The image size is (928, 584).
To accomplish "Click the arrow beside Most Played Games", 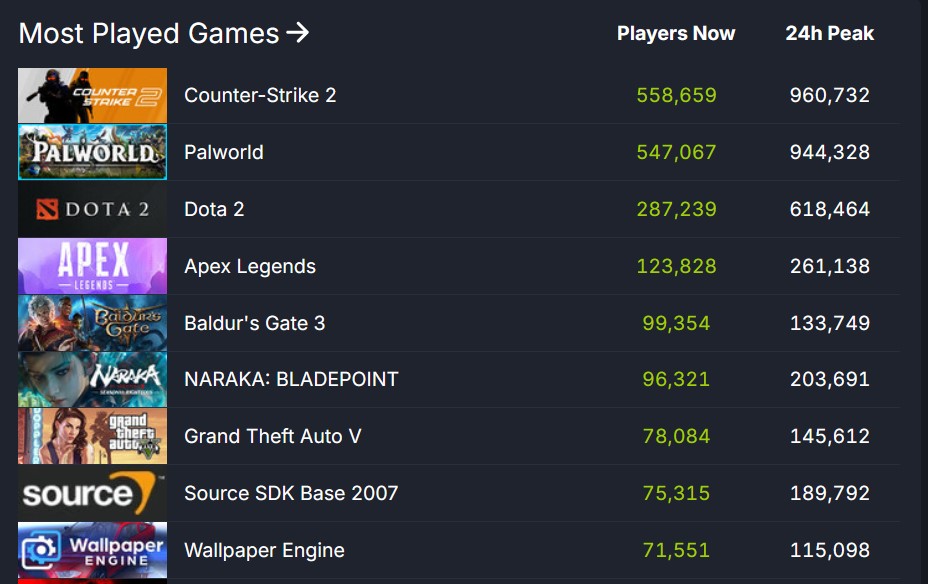I will coord(297,33).
